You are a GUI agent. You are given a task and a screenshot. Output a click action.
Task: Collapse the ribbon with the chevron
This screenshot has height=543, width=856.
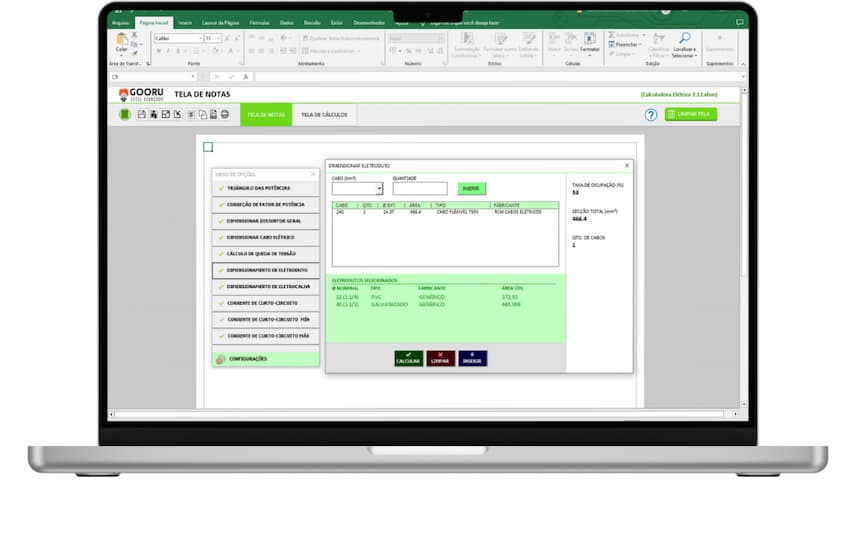742,64
